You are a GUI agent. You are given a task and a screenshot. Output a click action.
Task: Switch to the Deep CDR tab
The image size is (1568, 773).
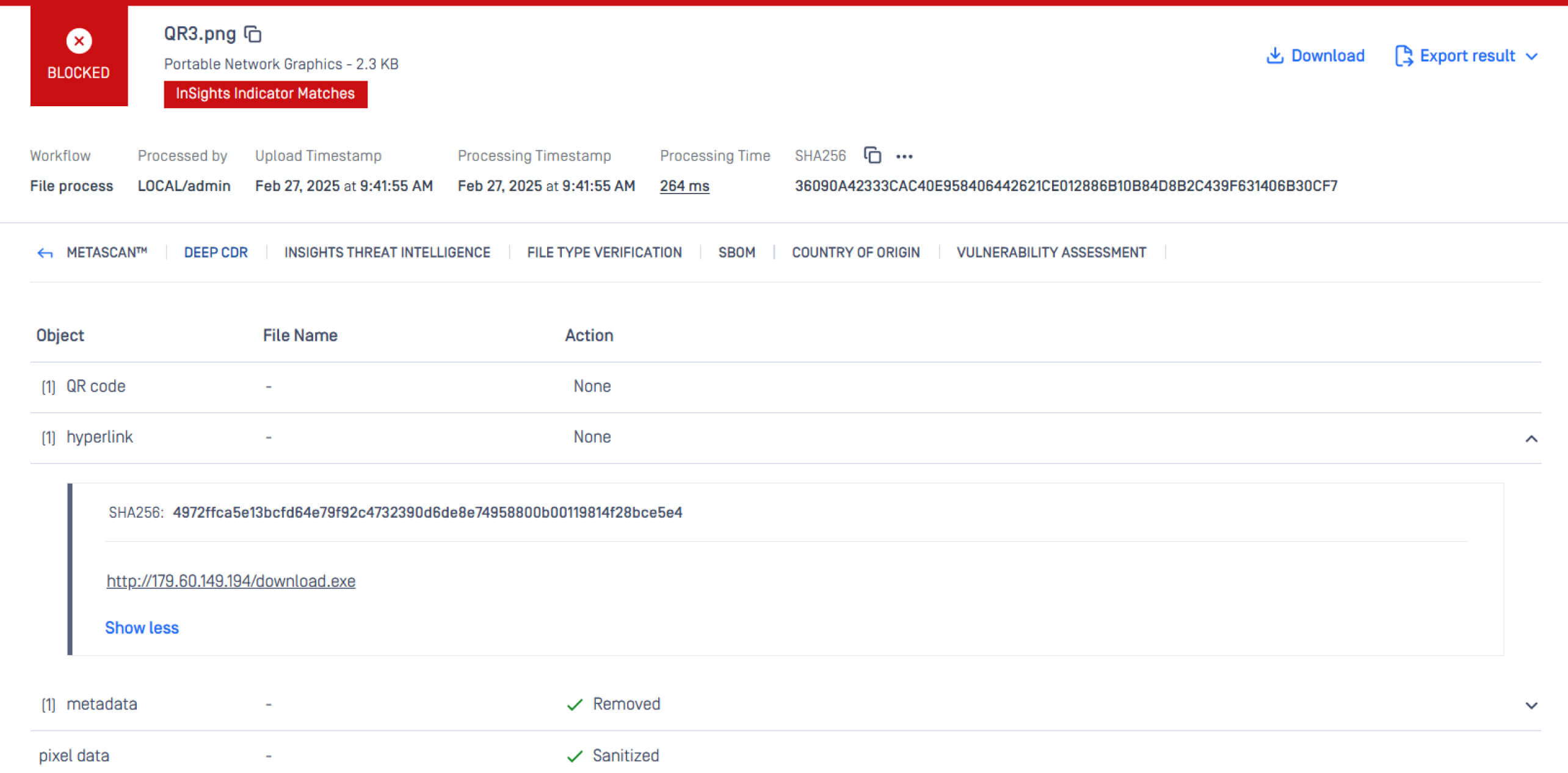tap(216, 252)
